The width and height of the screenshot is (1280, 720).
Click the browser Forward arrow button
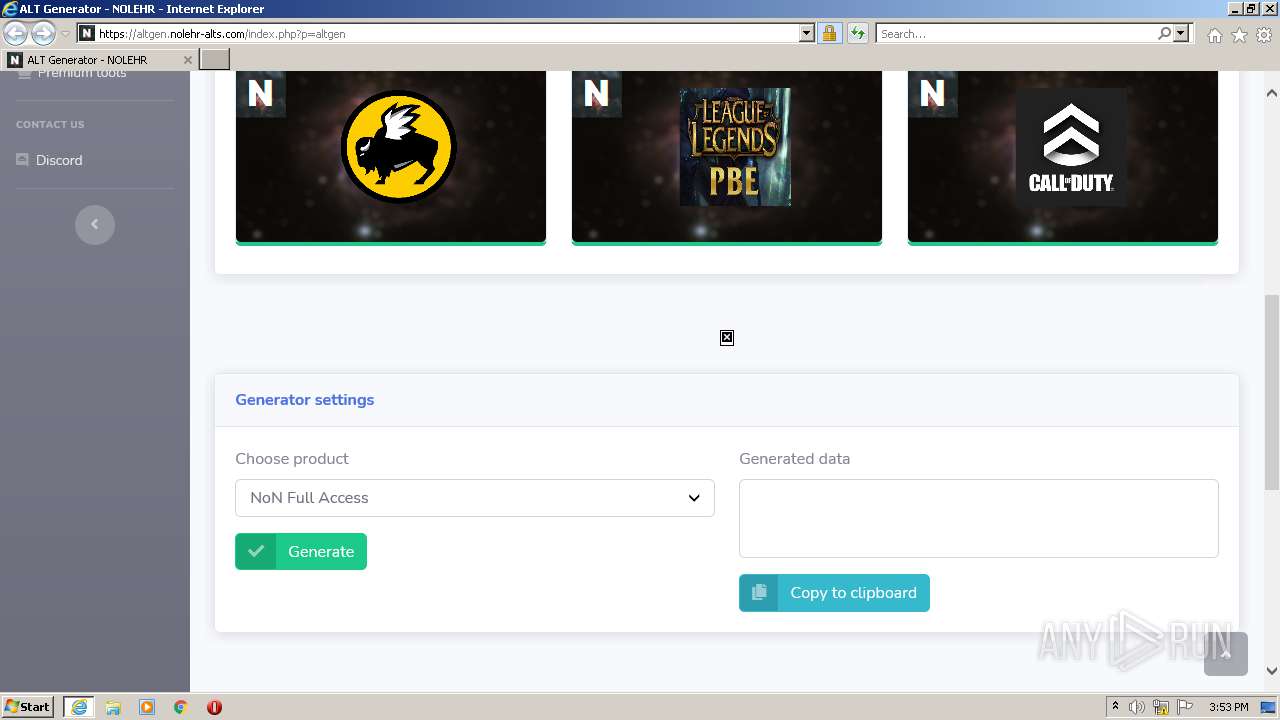tap(43, 33)
